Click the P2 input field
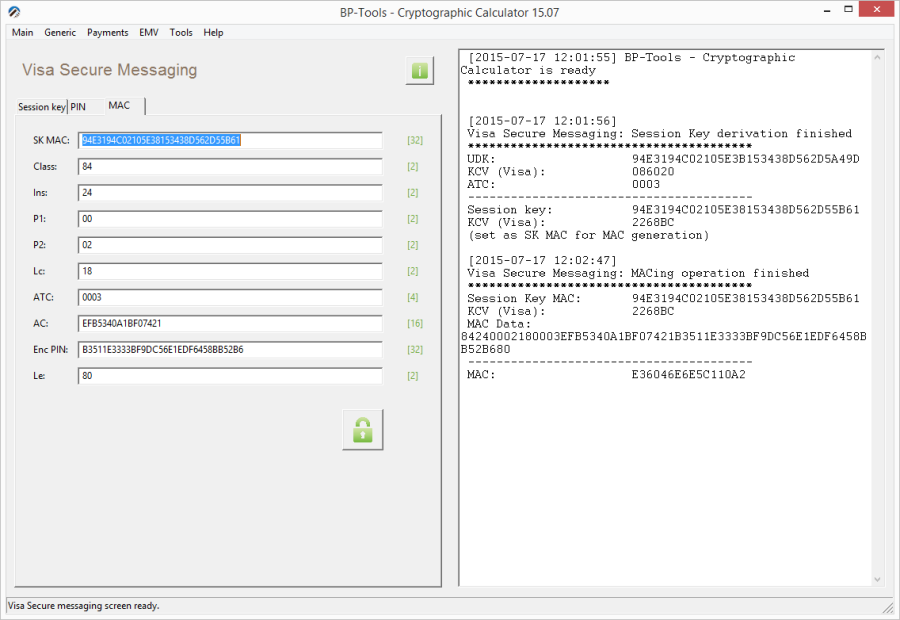 pos(230,245)
